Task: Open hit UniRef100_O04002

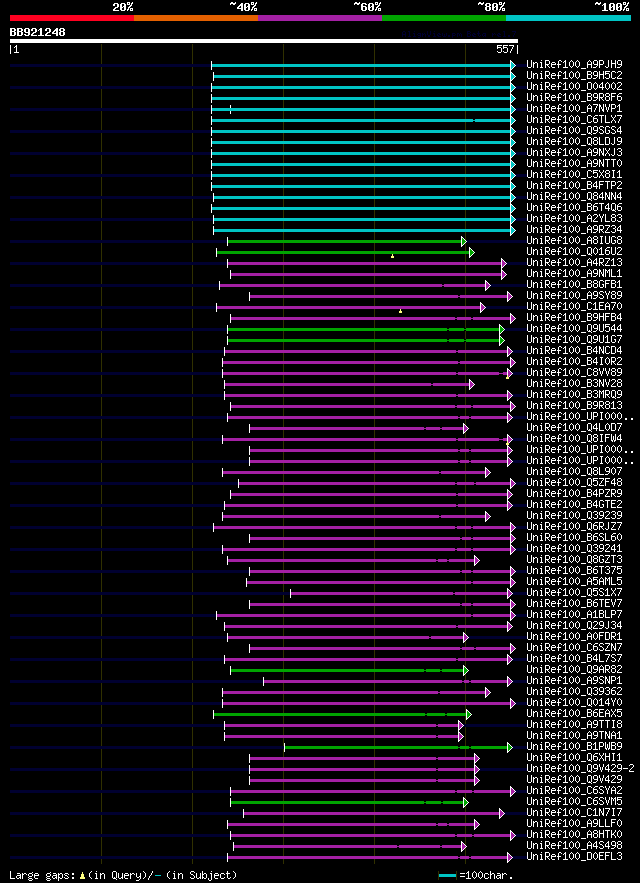Action: [574, 86]
